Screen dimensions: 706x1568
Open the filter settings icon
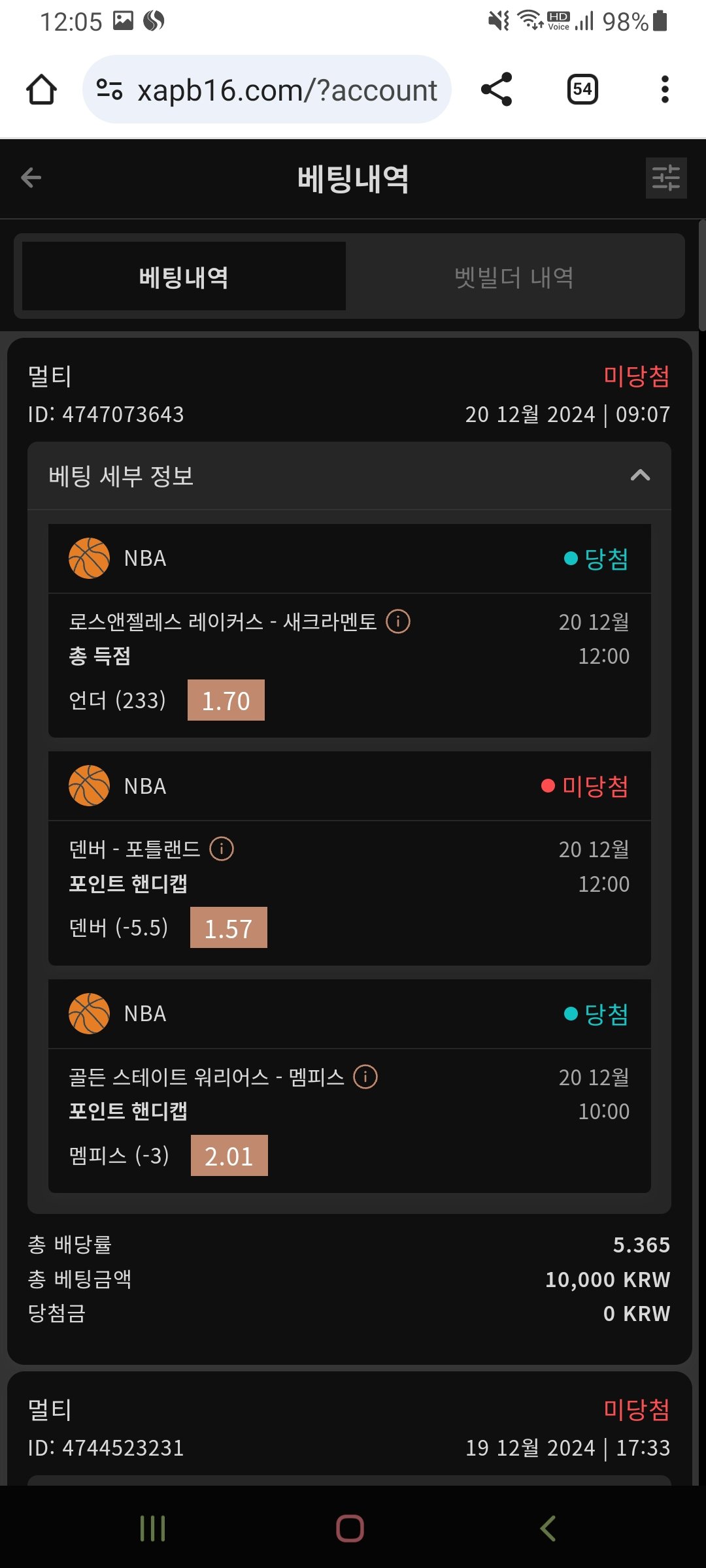pyautogui.click(x=665, y=178)
